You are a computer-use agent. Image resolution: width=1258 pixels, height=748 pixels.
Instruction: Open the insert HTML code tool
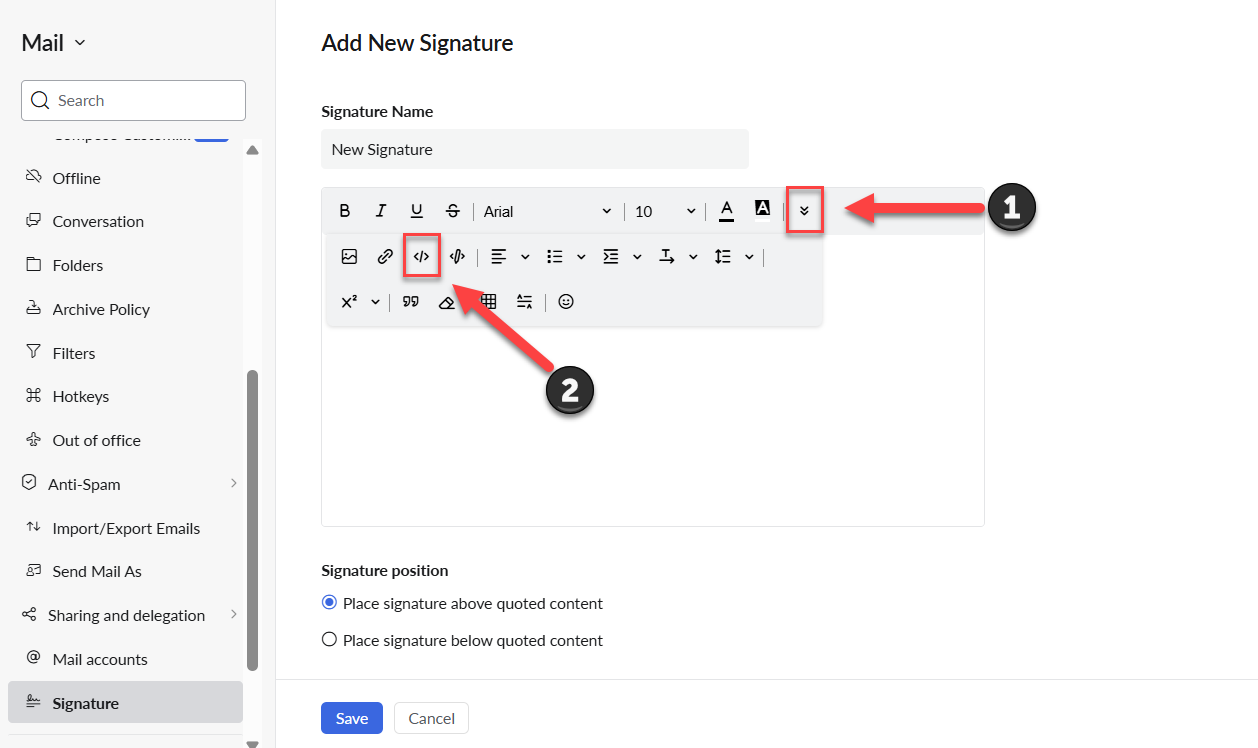(421, 257)
